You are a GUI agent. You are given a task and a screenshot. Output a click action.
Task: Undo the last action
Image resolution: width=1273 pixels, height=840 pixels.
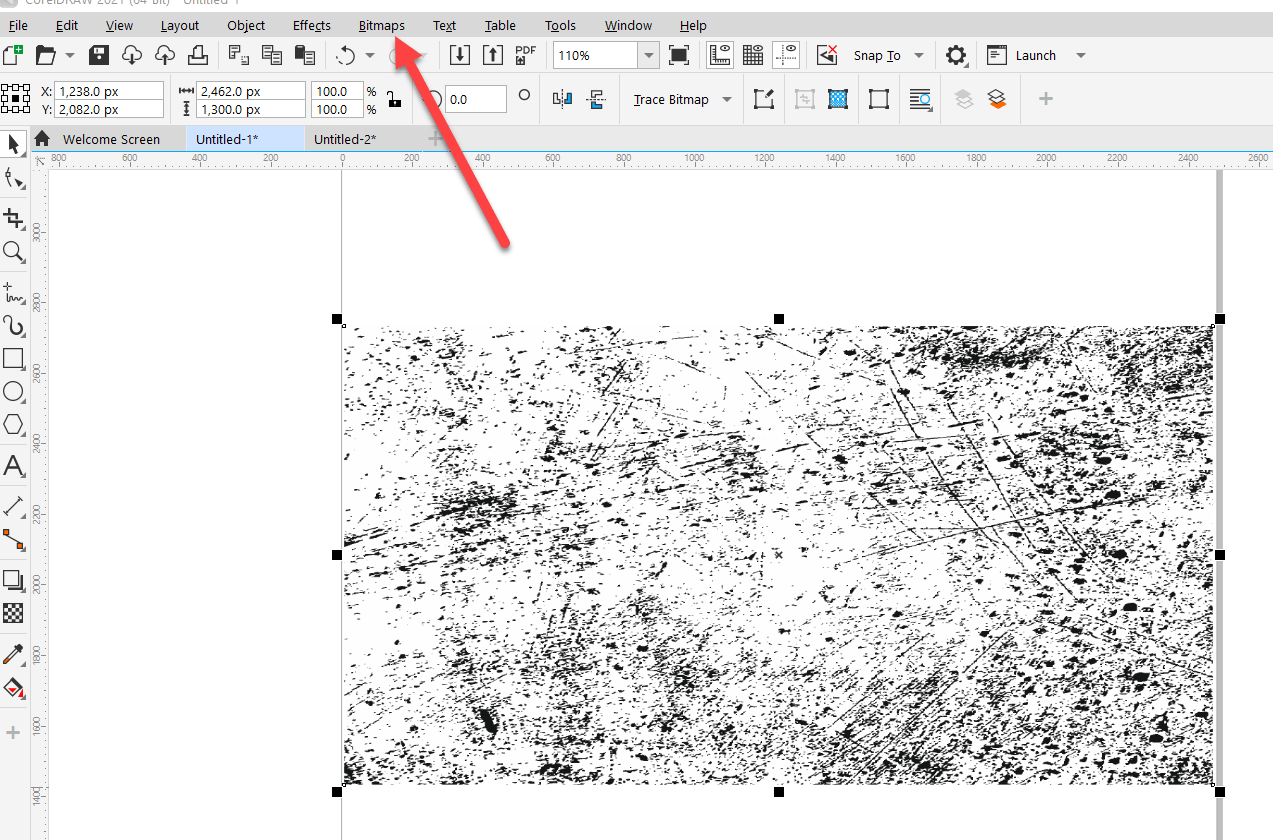point(346,55)
